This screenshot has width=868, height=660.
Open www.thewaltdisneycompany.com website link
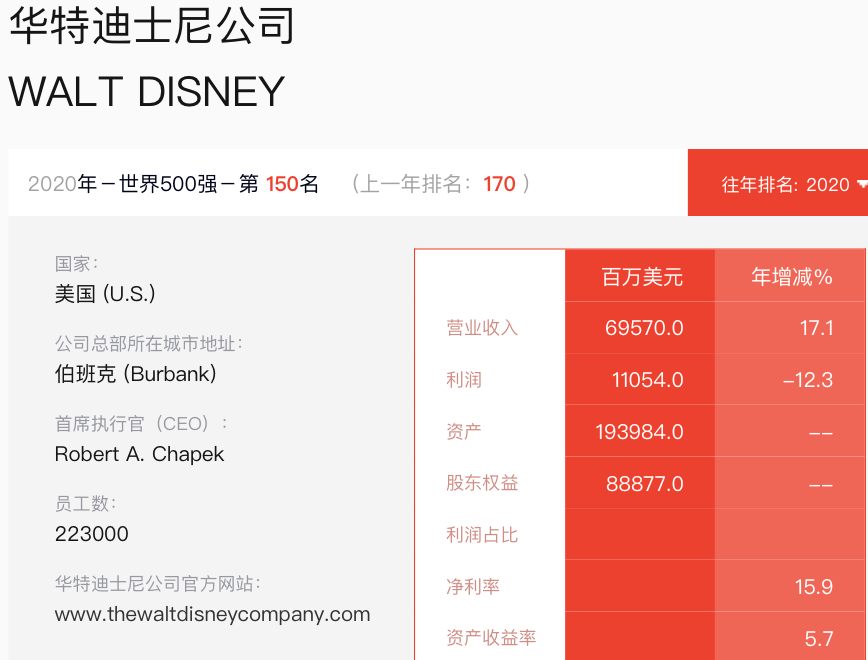(x=213, y=614)
